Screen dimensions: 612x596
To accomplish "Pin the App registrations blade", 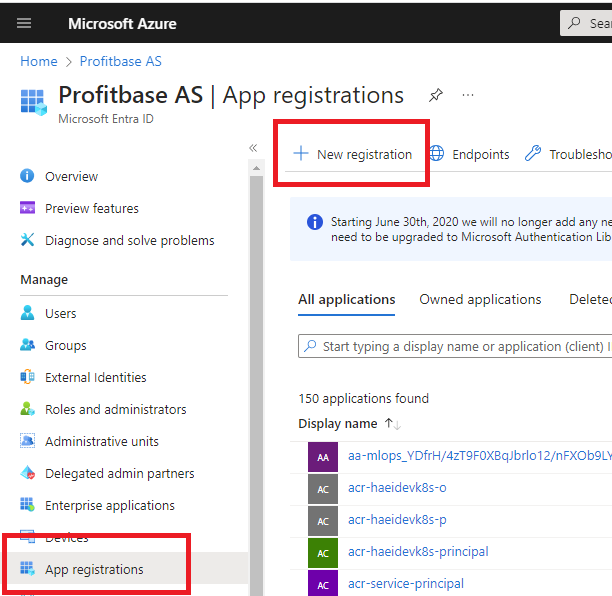I will tap(436, 95).
